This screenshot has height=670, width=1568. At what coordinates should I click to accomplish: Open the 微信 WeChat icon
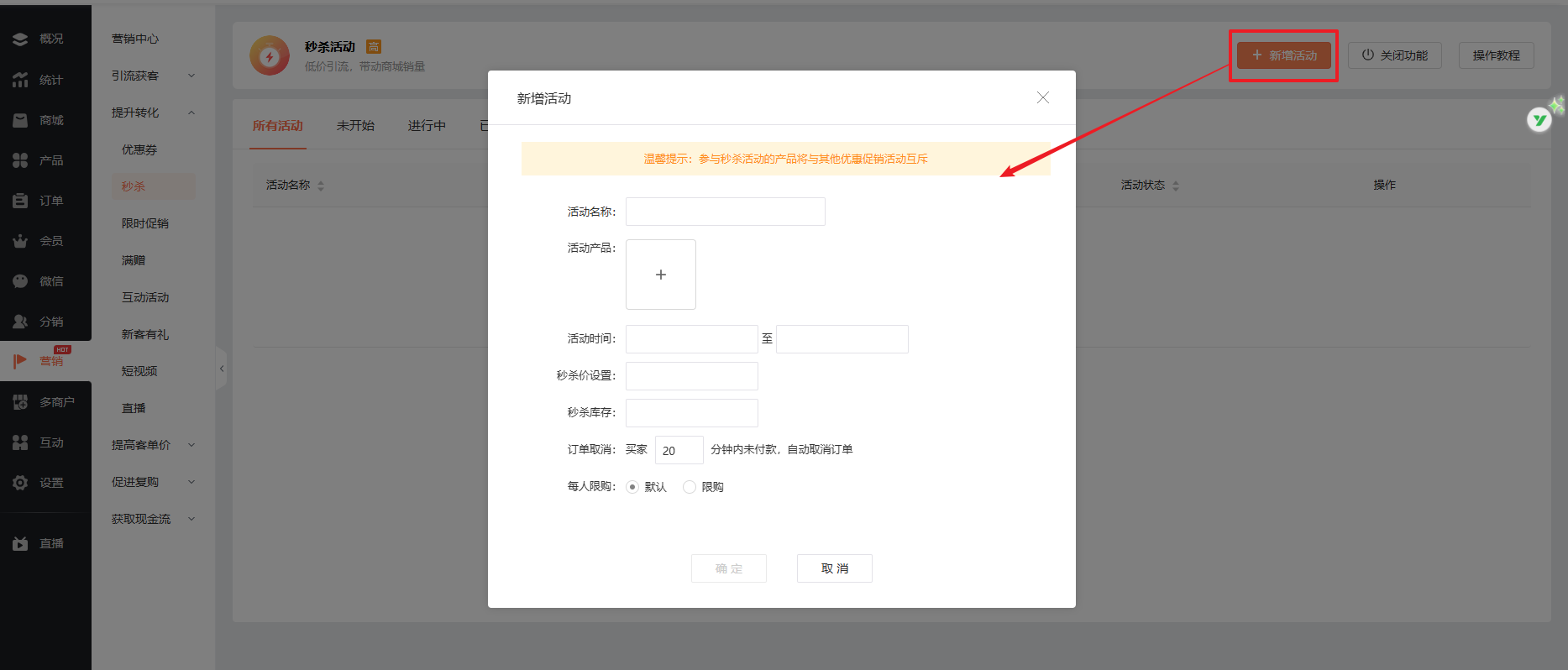20,281
